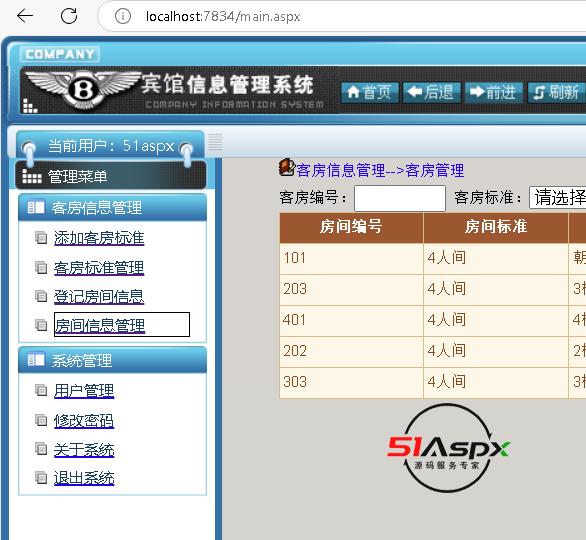Go to 首页 home button
586x540 pixels.
pyautogui.click(x=369, y=92)
